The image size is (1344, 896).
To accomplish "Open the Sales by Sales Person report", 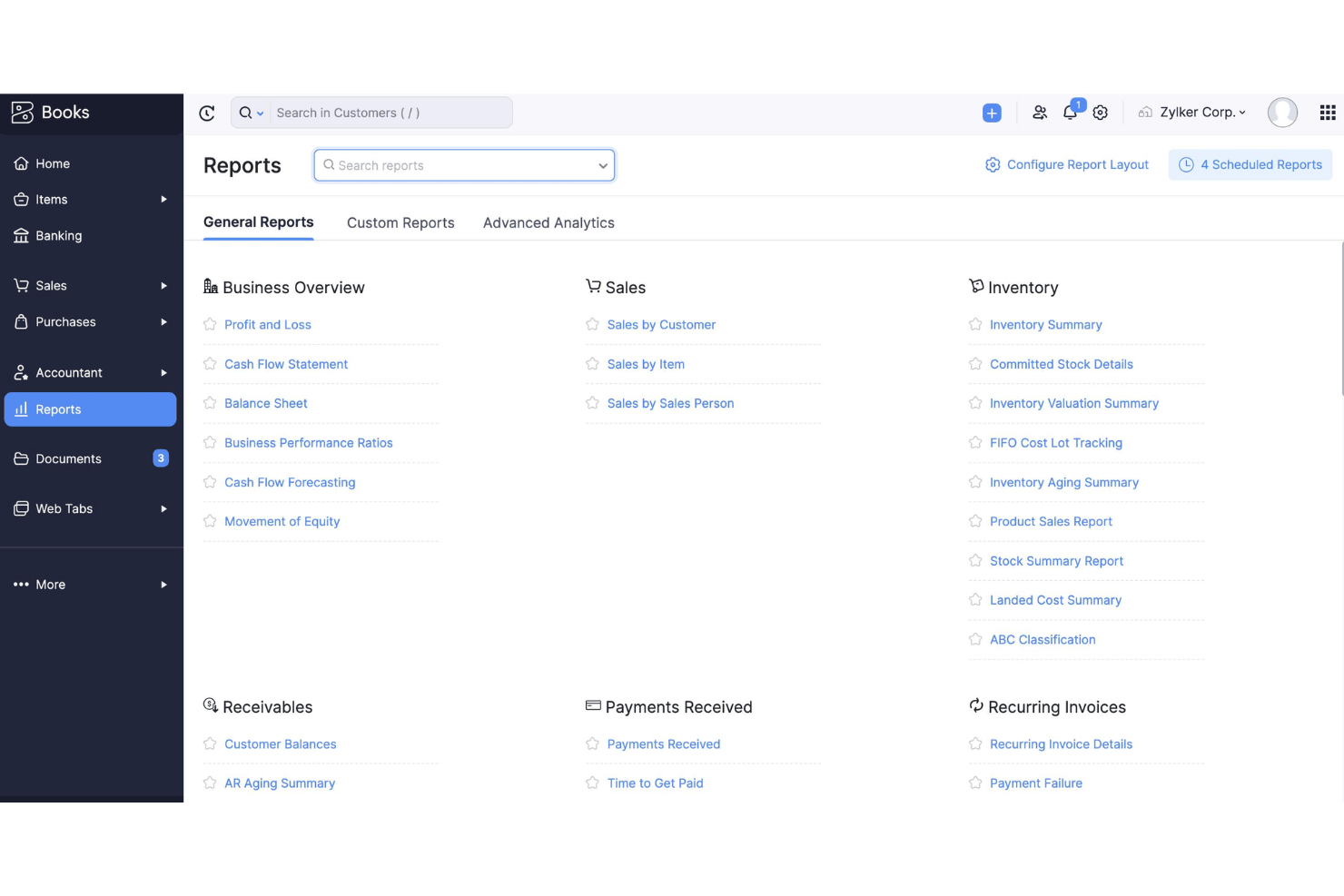I will pos(670,403).
